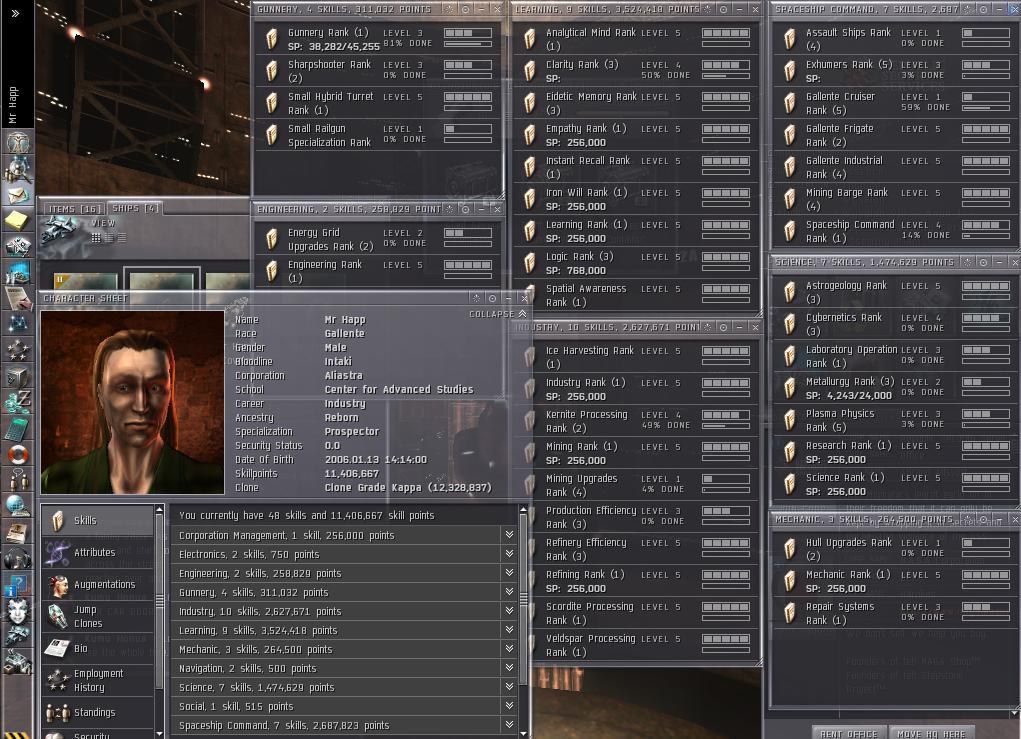
Task: Switch Ships view to large icons mode
Action: click(x=96, y=238)
